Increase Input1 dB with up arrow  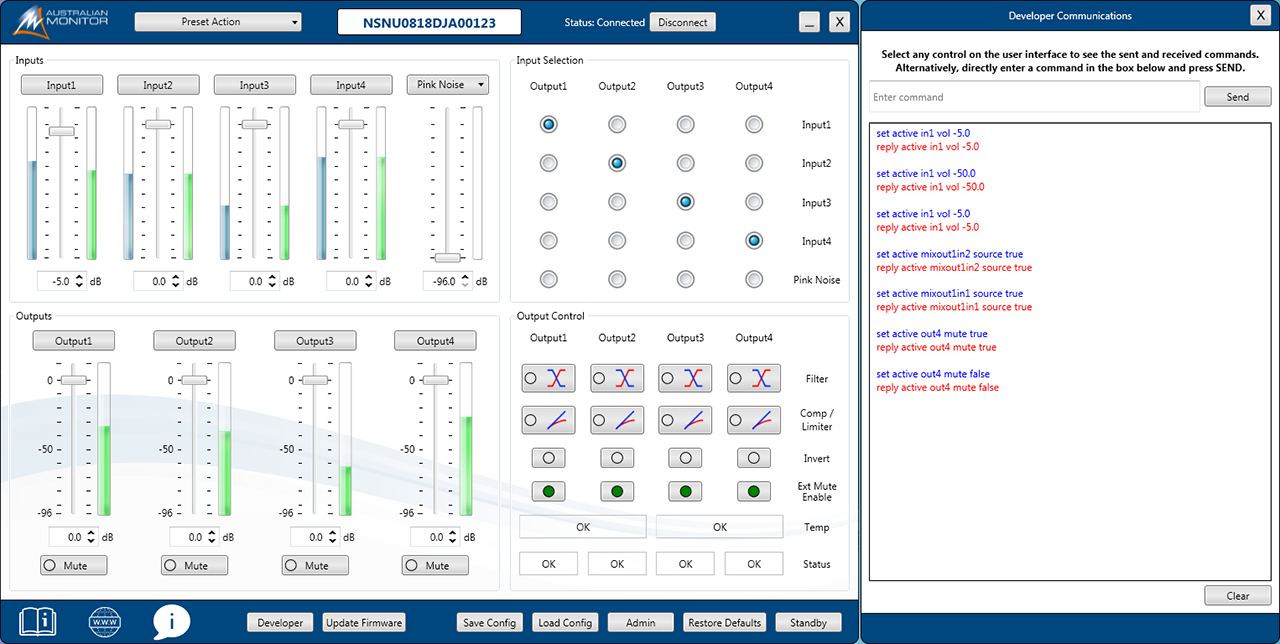click(80, 278)
